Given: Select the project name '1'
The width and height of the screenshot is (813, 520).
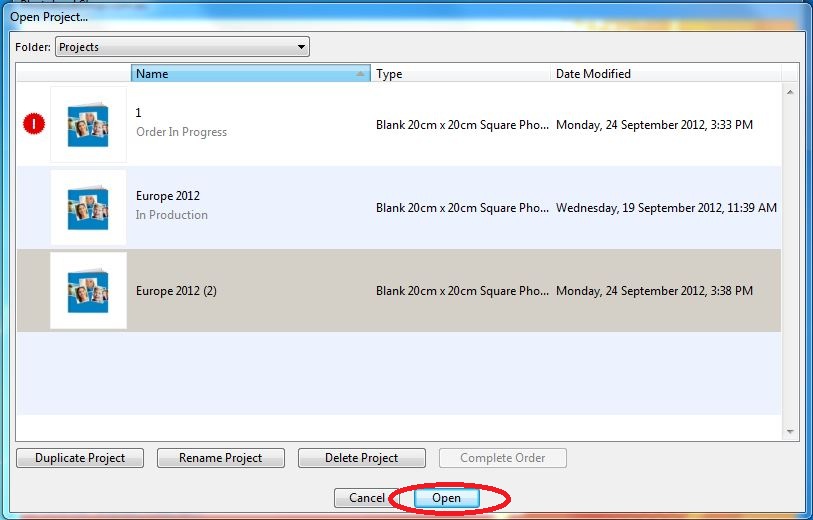Looking at the screenshot, I should point(138,113).
